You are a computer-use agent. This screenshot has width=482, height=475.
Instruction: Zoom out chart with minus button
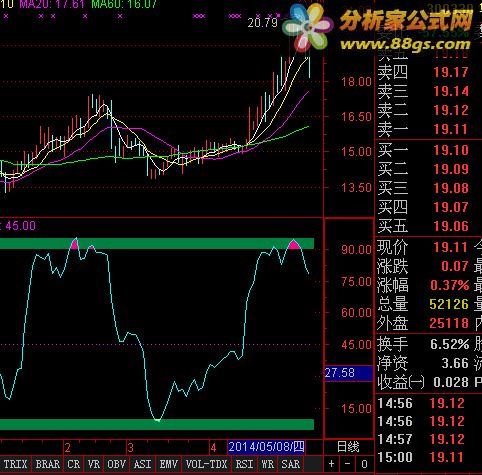point(347,464)
